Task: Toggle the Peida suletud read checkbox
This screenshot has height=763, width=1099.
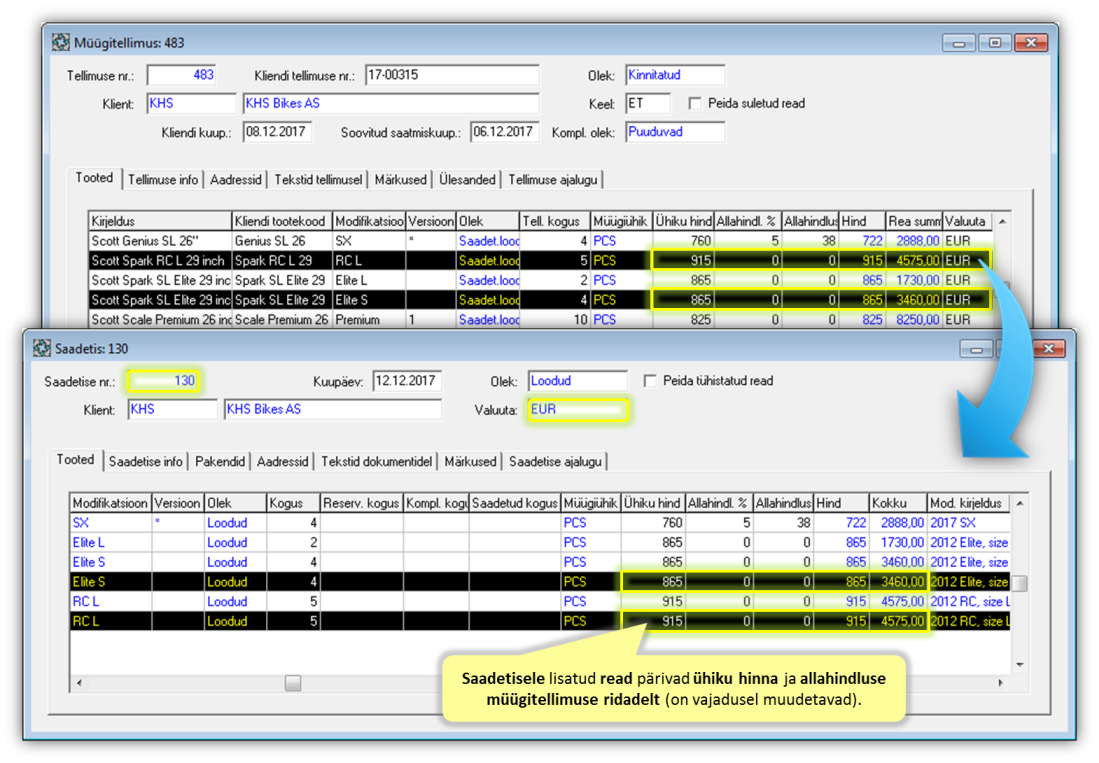Action: click(695, 104)
